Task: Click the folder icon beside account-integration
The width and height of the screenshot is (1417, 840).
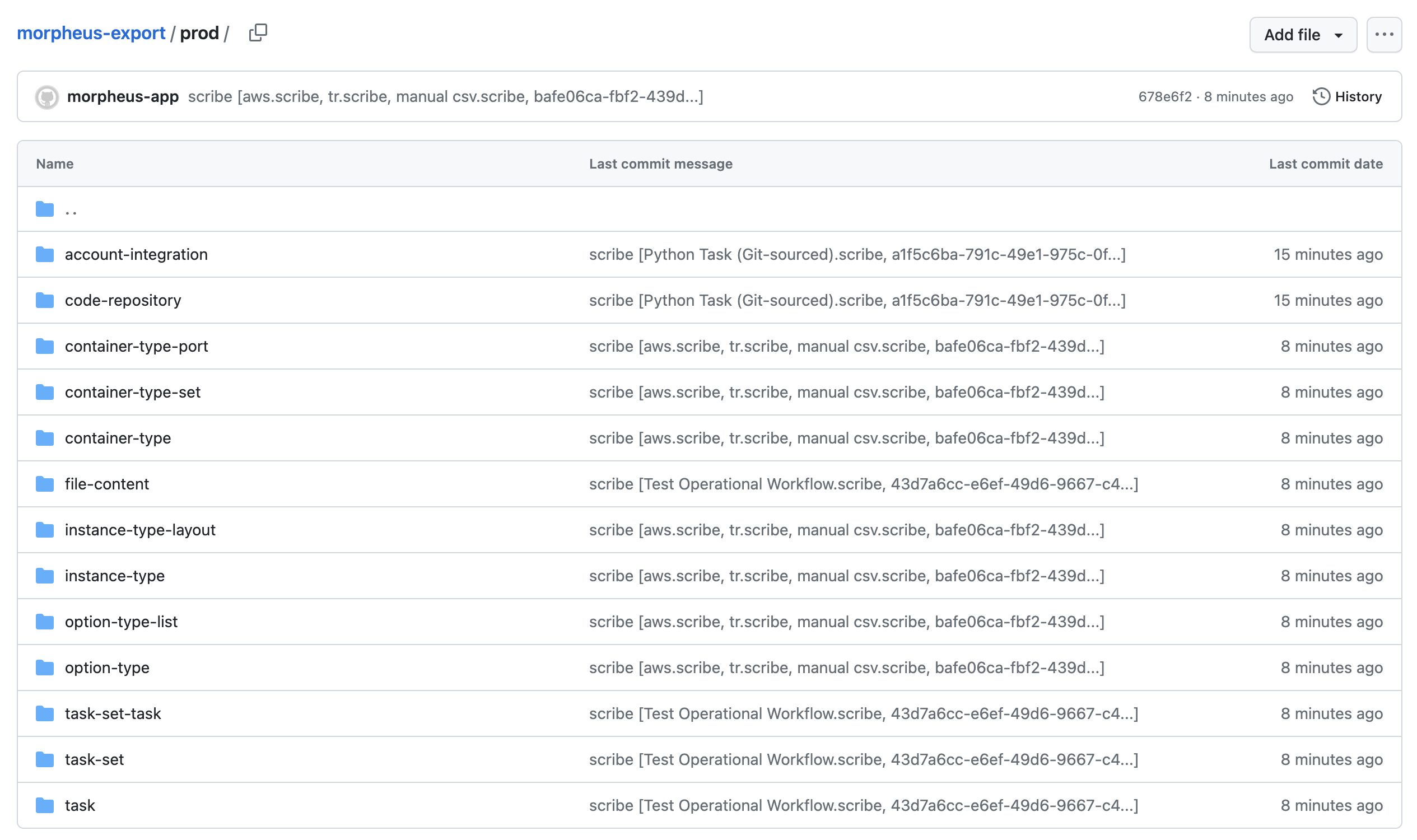Action: [44, 254]
